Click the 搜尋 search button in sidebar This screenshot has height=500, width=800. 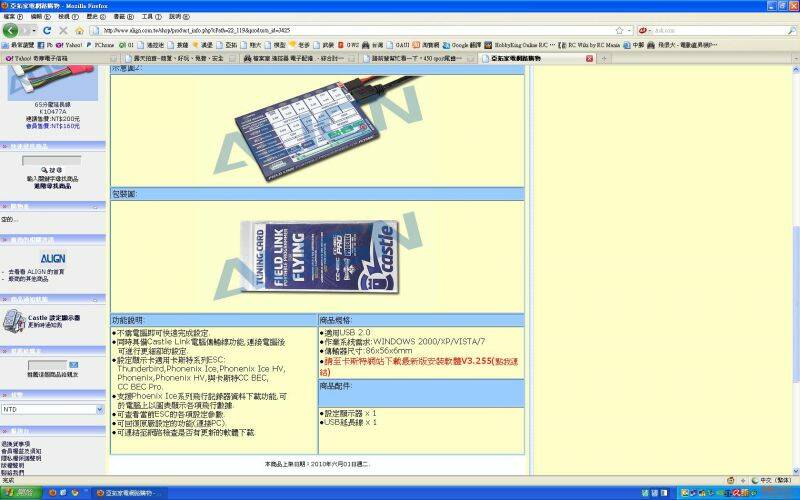click(52, 170)
